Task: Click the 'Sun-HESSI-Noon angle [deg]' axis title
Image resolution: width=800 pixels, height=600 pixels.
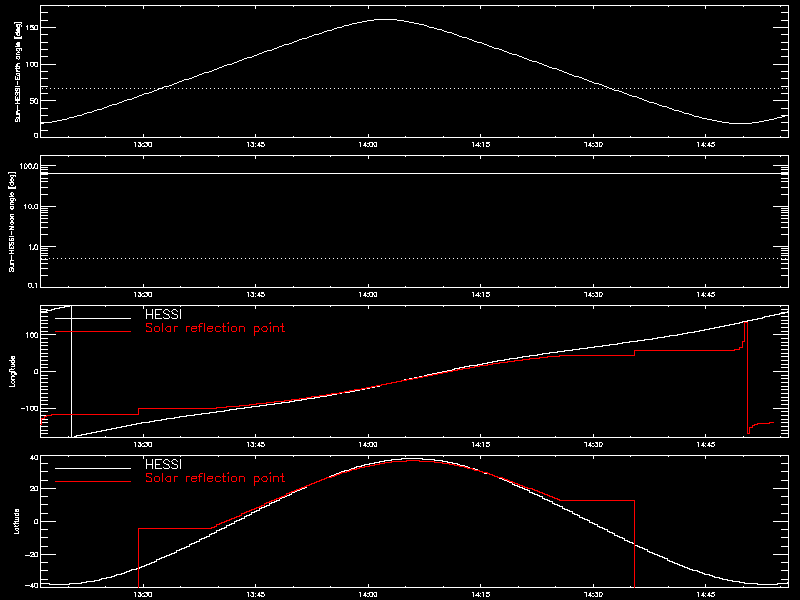Action: tap(12, 221)
